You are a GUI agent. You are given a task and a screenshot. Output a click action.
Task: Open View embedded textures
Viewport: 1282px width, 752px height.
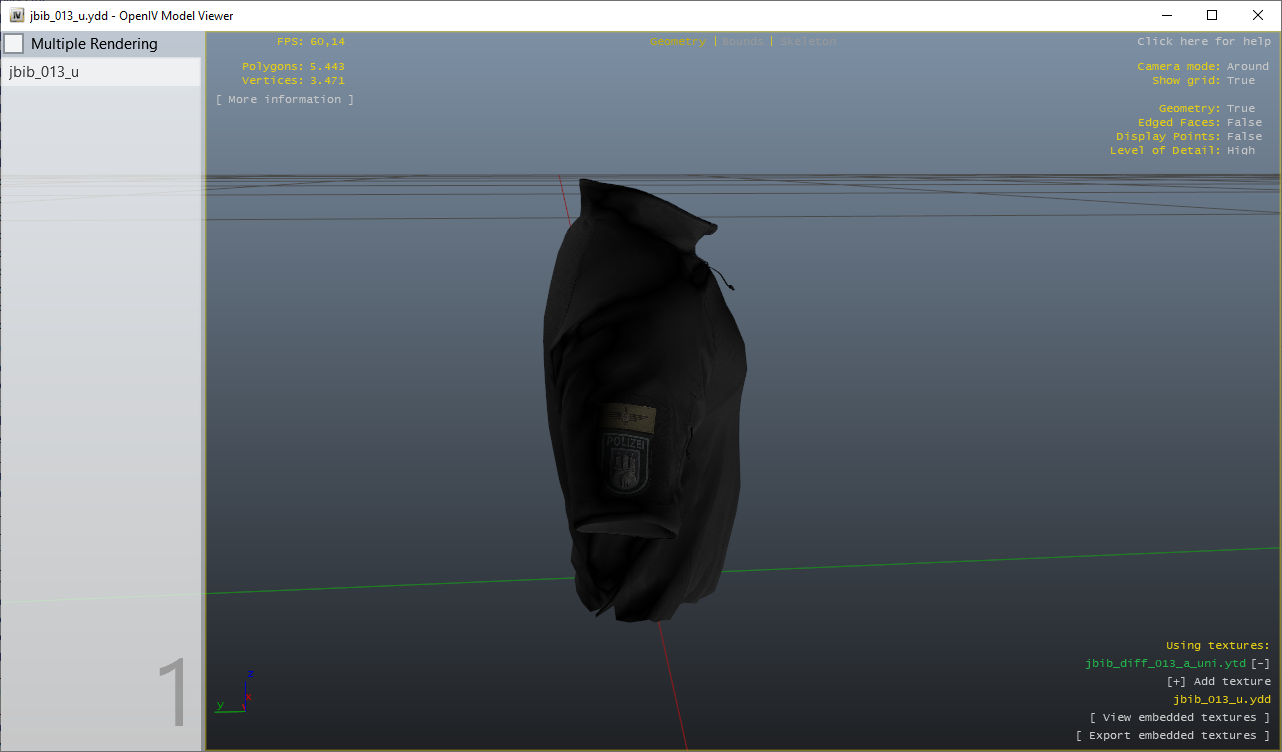(1180, 718)
